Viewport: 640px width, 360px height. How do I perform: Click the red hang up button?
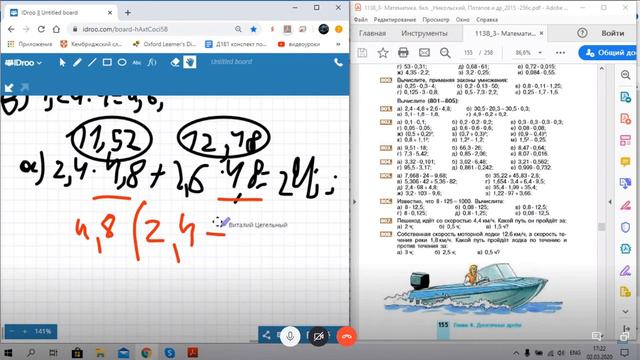click(x=347, y=337)
